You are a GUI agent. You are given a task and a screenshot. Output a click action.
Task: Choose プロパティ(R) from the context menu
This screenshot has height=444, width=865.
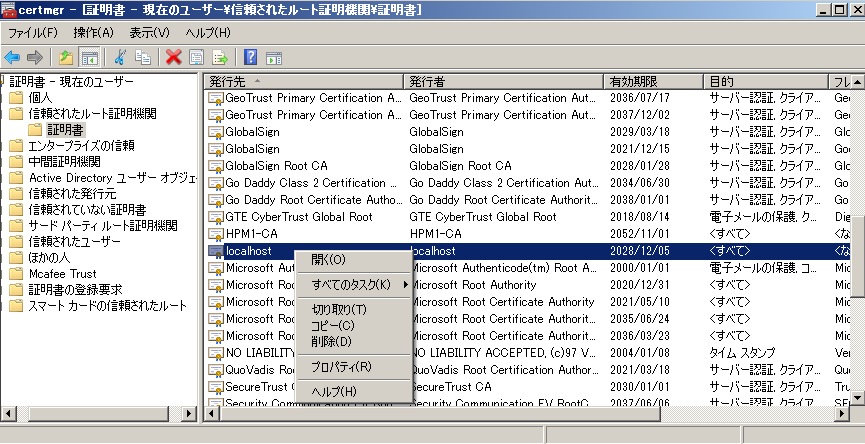pos(341,367)
